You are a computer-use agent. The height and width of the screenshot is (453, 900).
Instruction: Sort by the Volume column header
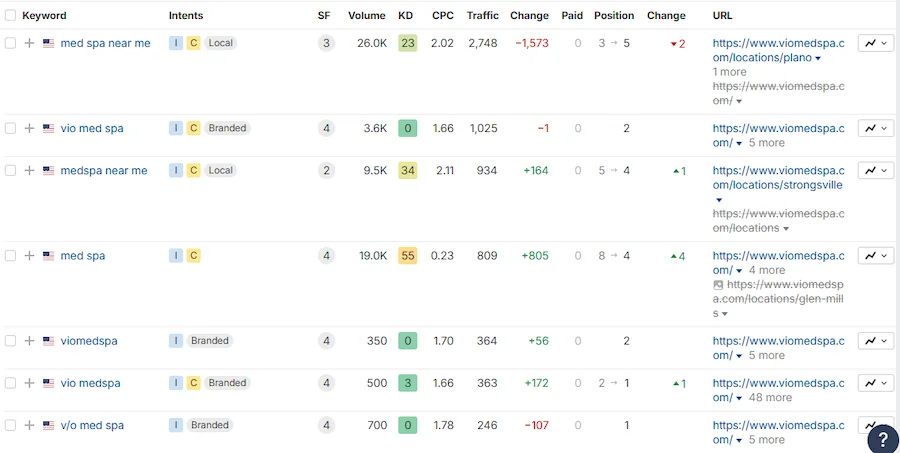click(367, 16)
